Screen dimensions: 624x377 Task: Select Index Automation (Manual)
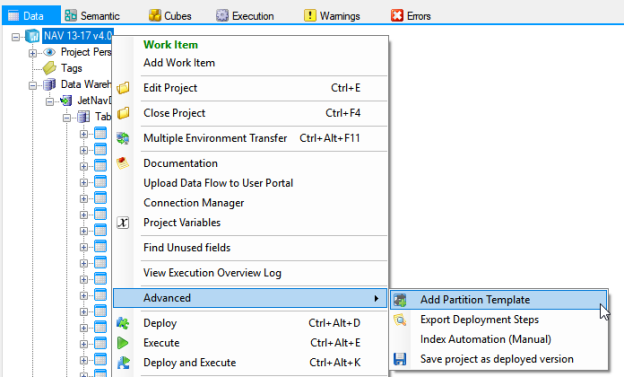pyautogui.click(x=499, y=339)
